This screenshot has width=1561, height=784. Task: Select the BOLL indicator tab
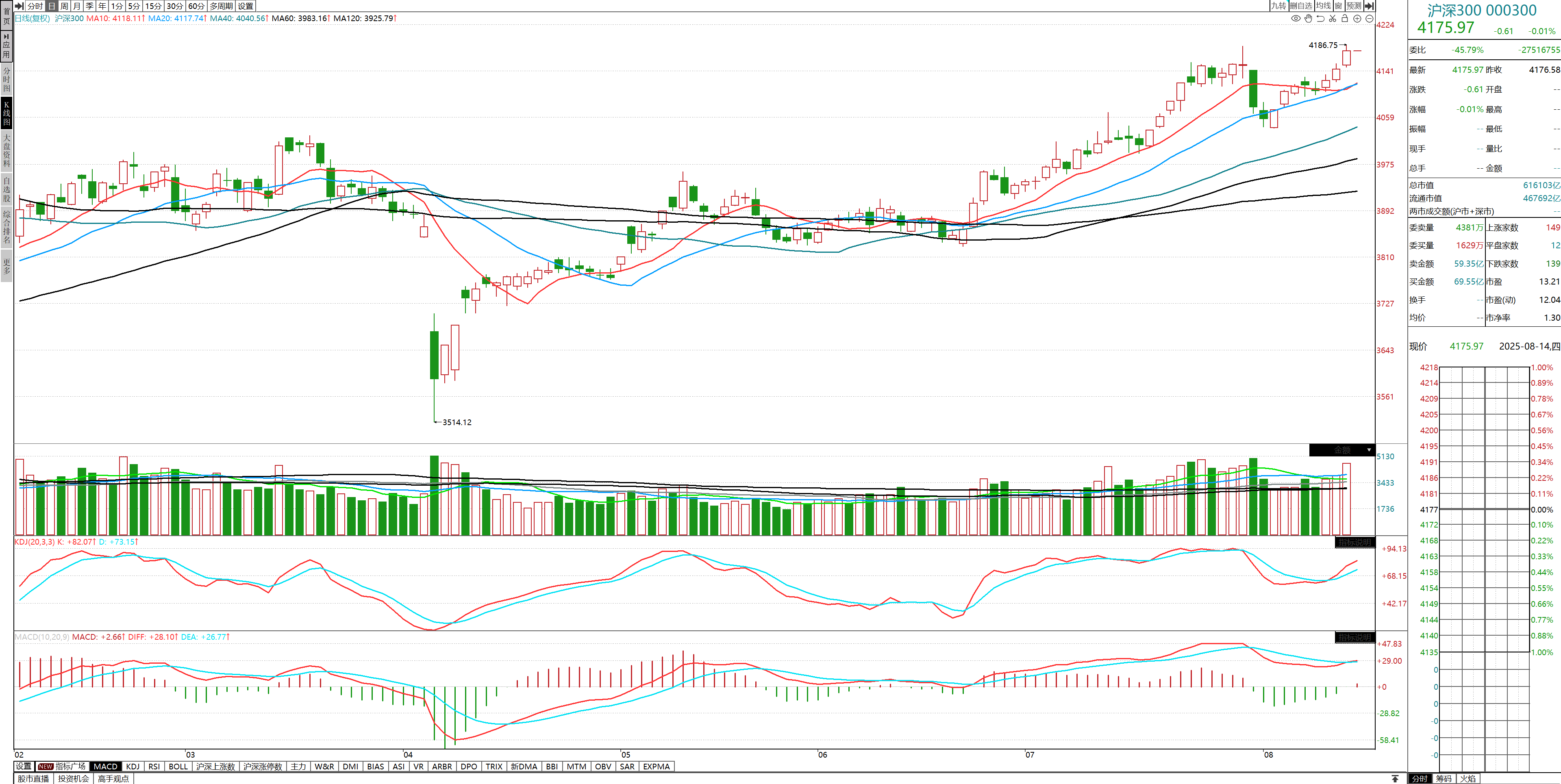coord(178,767)
